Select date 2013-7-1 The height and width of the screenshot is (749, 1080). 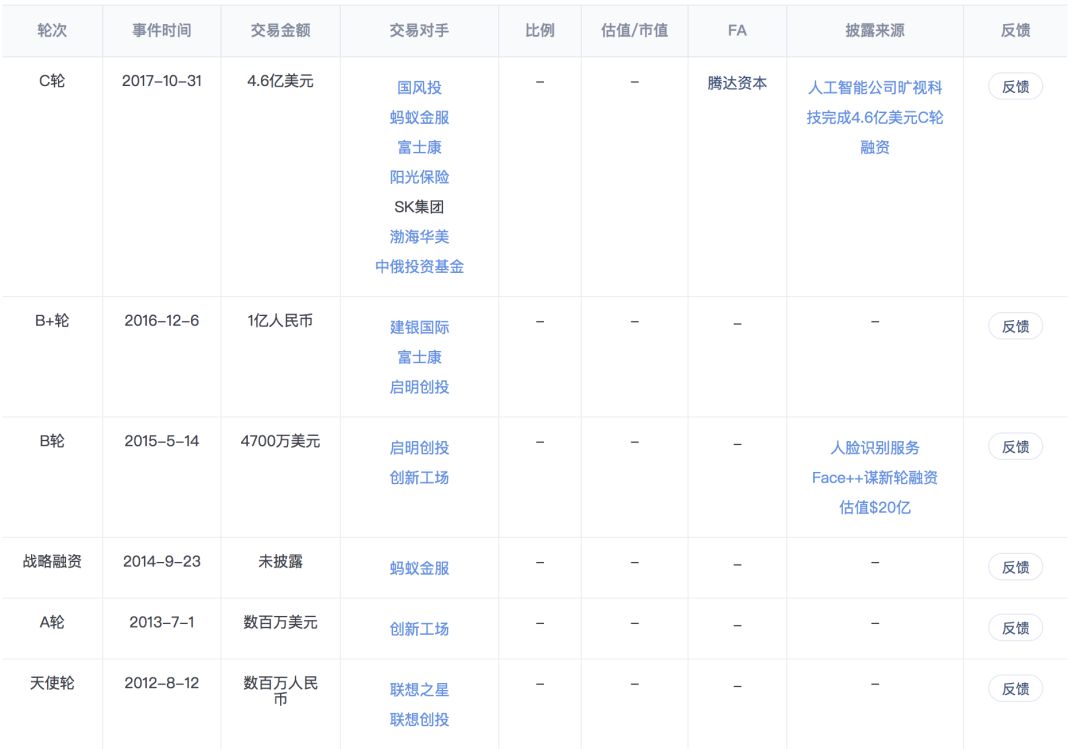(x=162, y=622)
